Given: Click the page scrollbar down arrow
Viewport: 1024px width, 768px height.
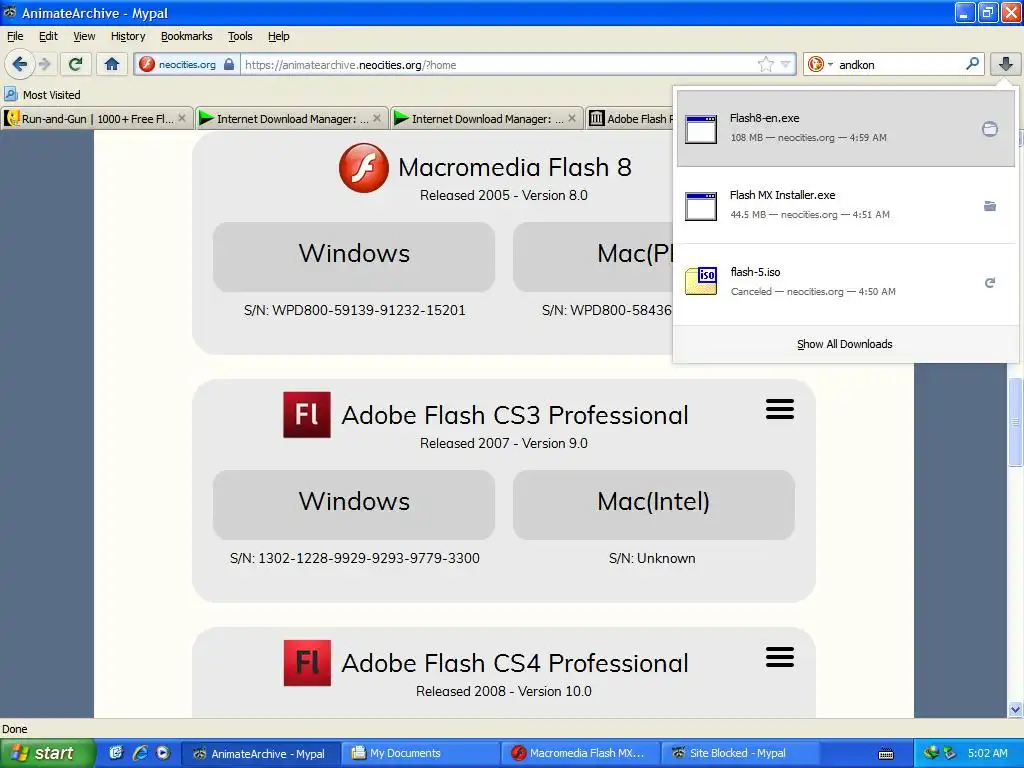Looking at the screenshot, I should [1015, 709].
